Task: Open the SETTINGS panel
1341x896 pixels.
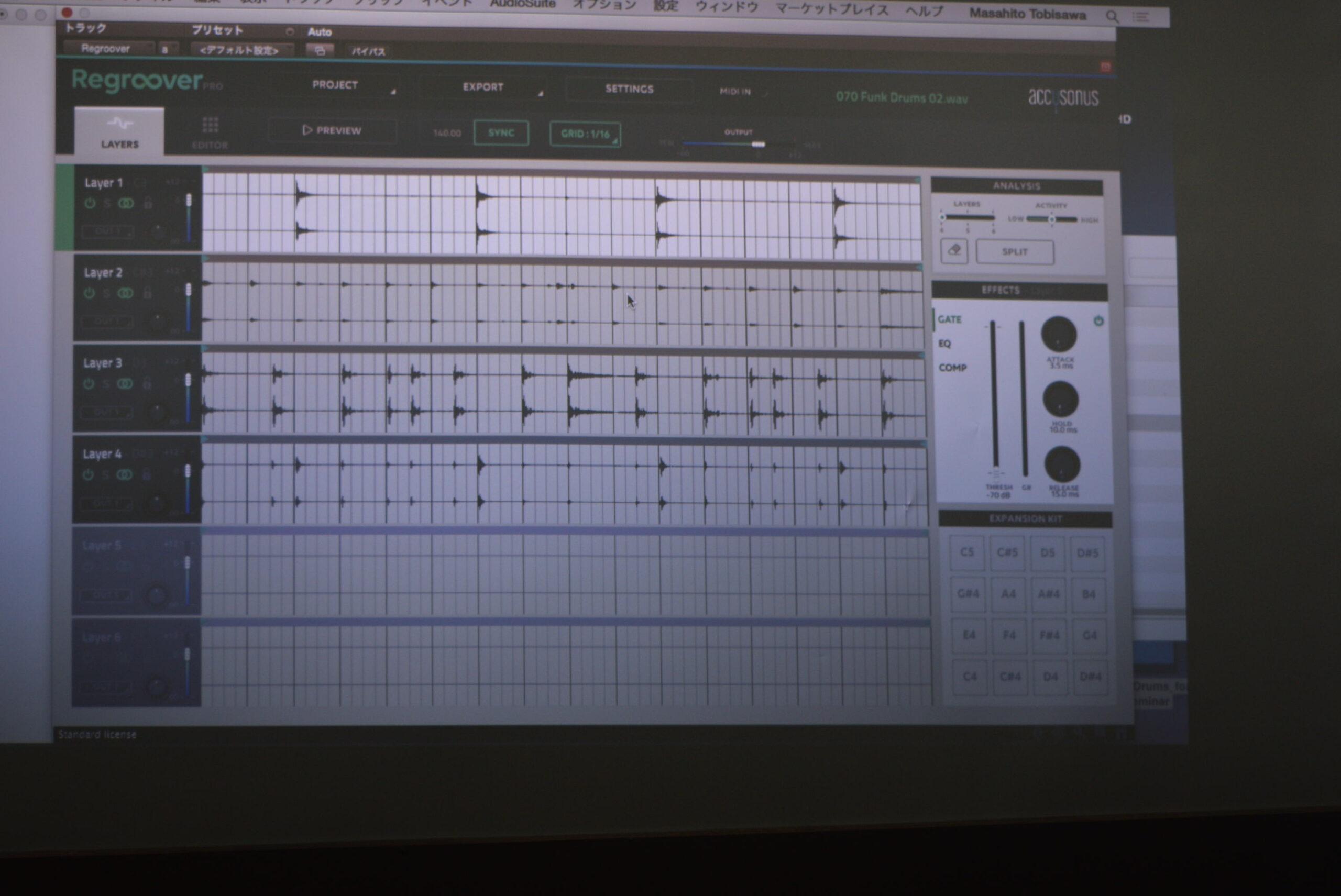Action: tap(629, 89)
